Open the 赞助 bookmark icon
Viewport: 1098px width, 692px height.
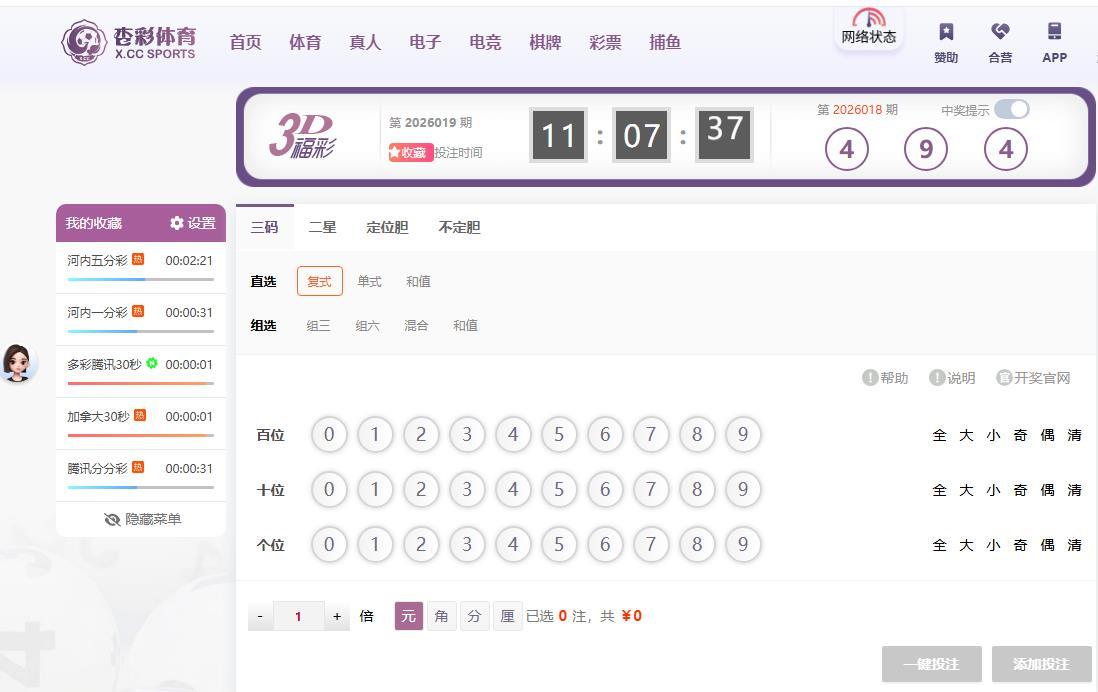(946, 32)
